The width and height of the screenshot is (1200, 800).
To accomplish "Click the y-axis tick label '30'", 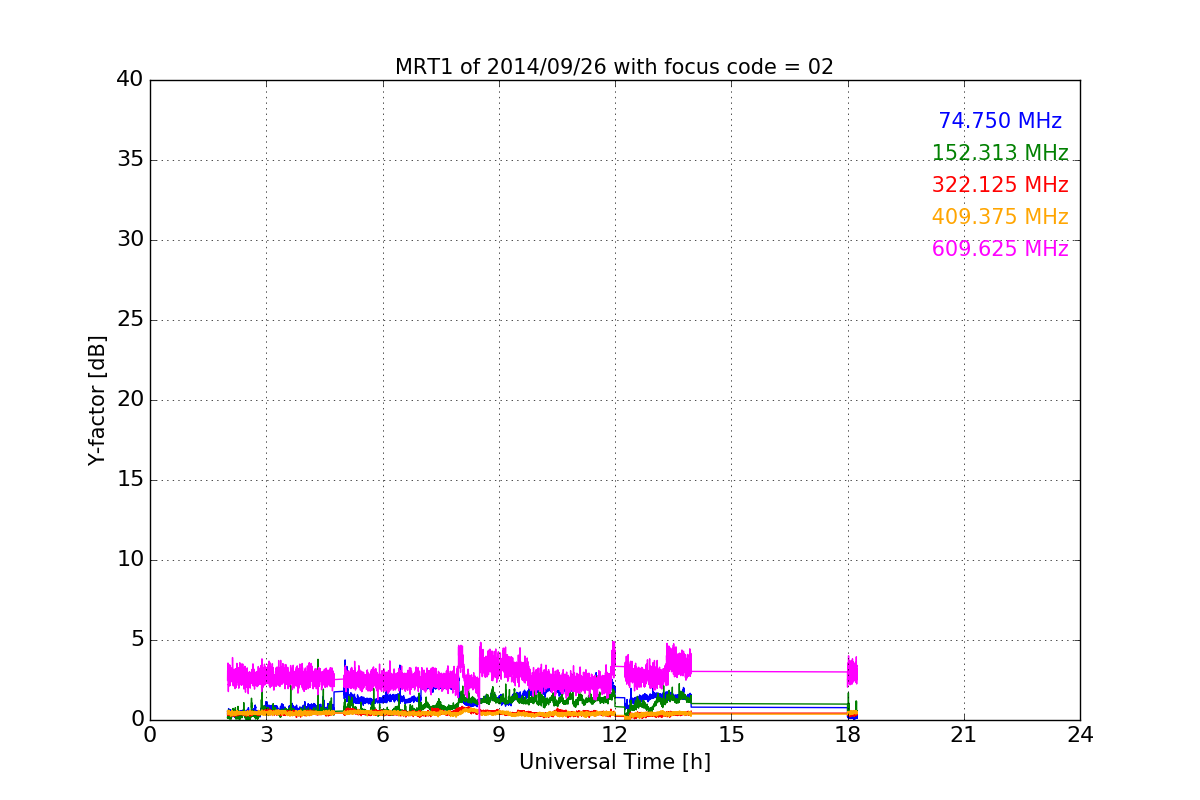I will (x=130, y=240).
